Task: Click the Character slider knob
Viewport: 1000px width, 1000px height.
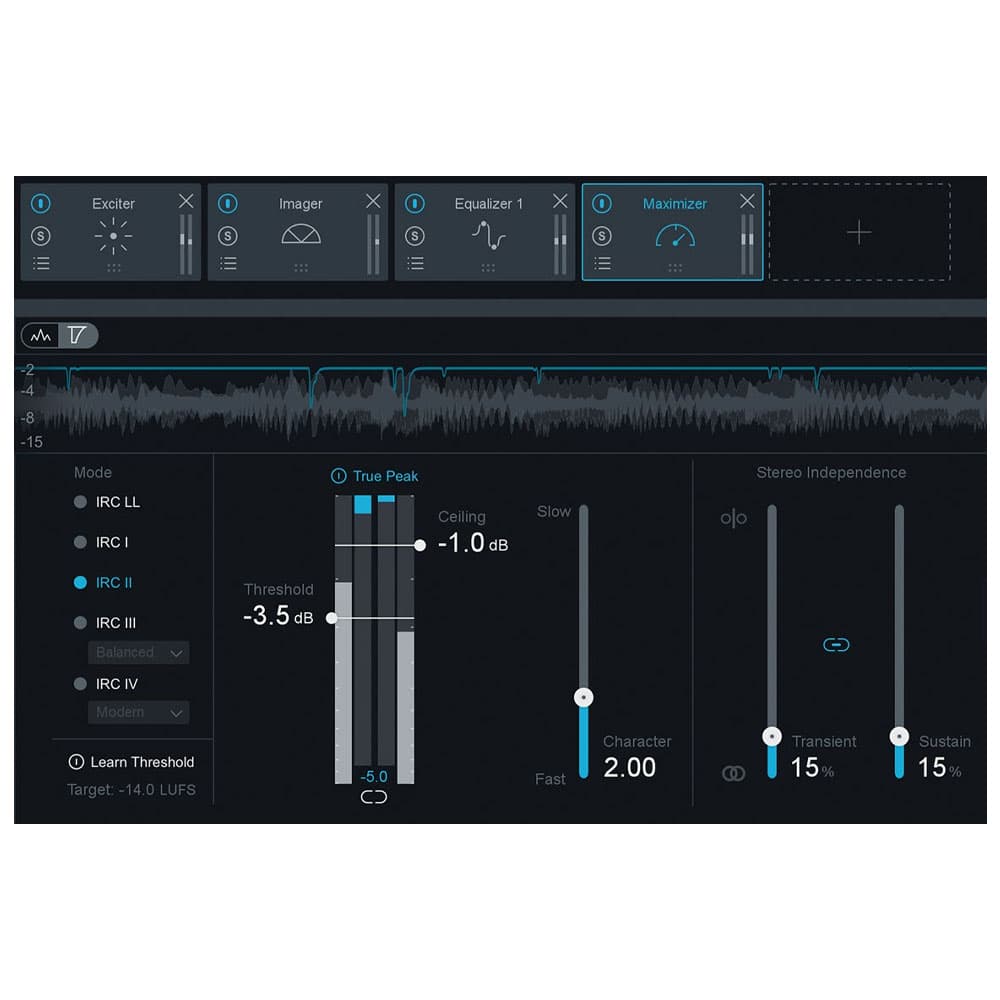Action: coord(584,697)
